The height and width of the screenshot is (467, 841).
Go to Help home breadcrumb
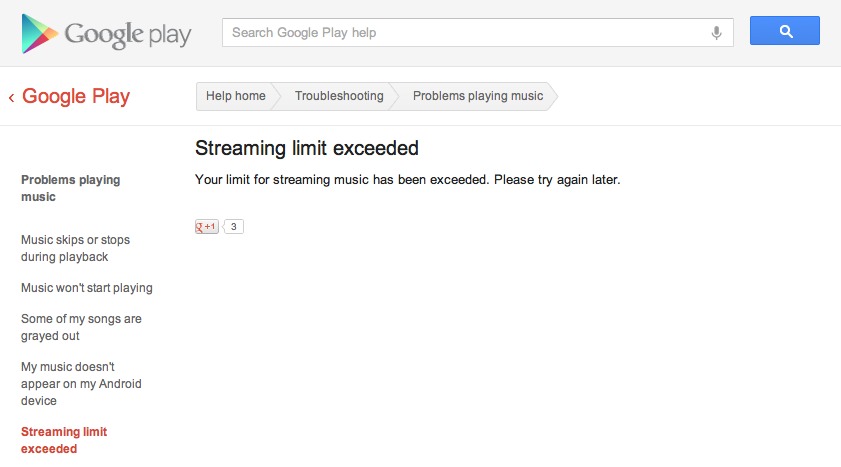(236, 96)
